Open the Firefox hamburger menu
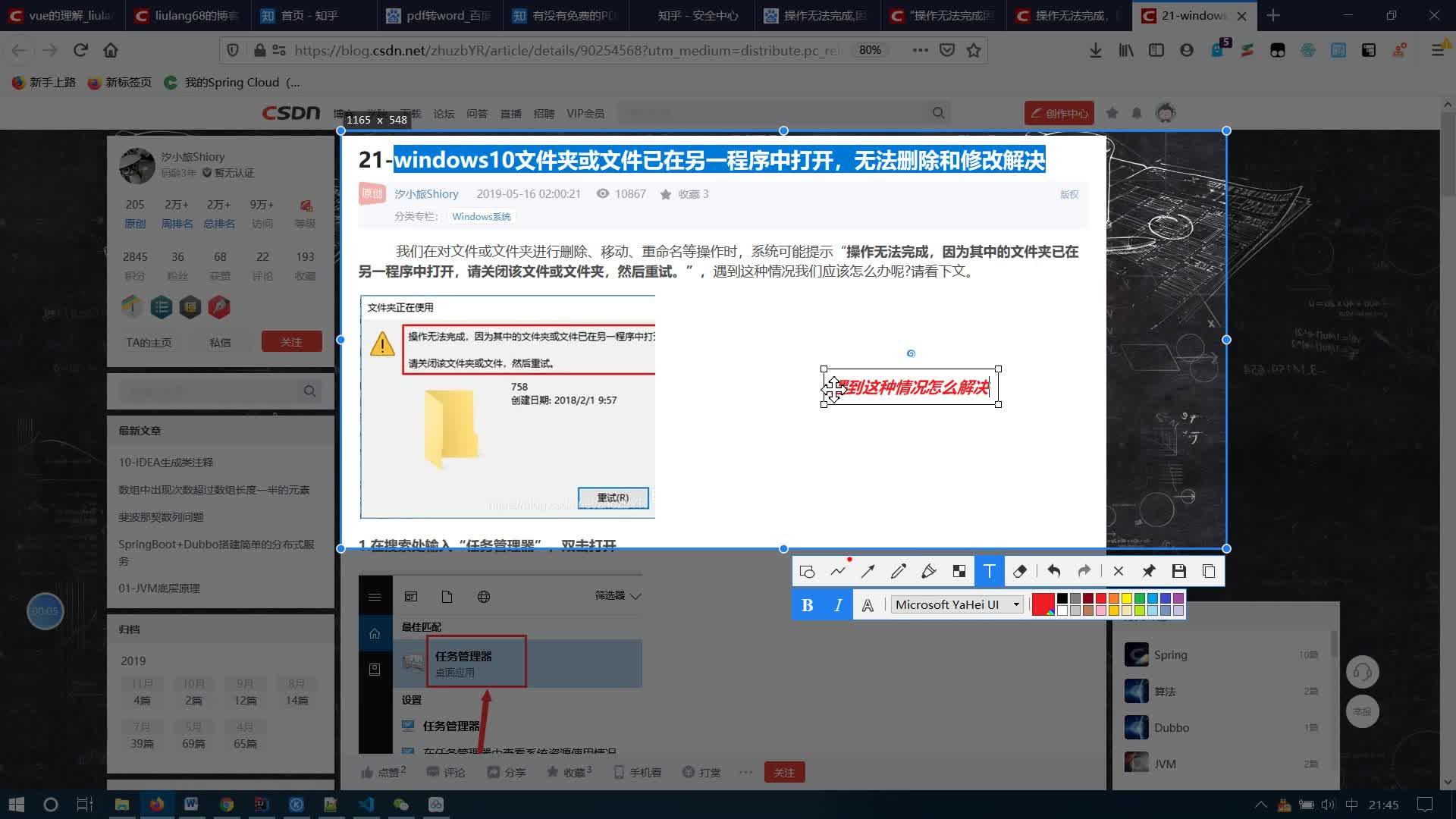 (1437, 50)
